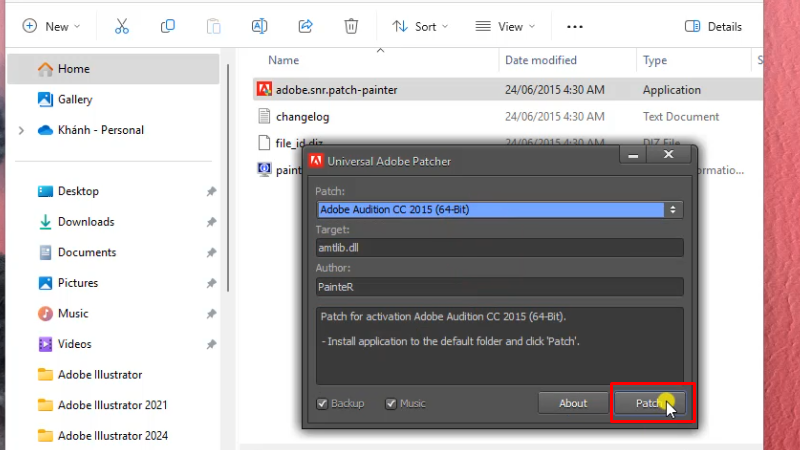The width and height of the screenshot is (800, 450).
Task: Unpin Pictures using its pin icon
Action: [x=211, y=283]
